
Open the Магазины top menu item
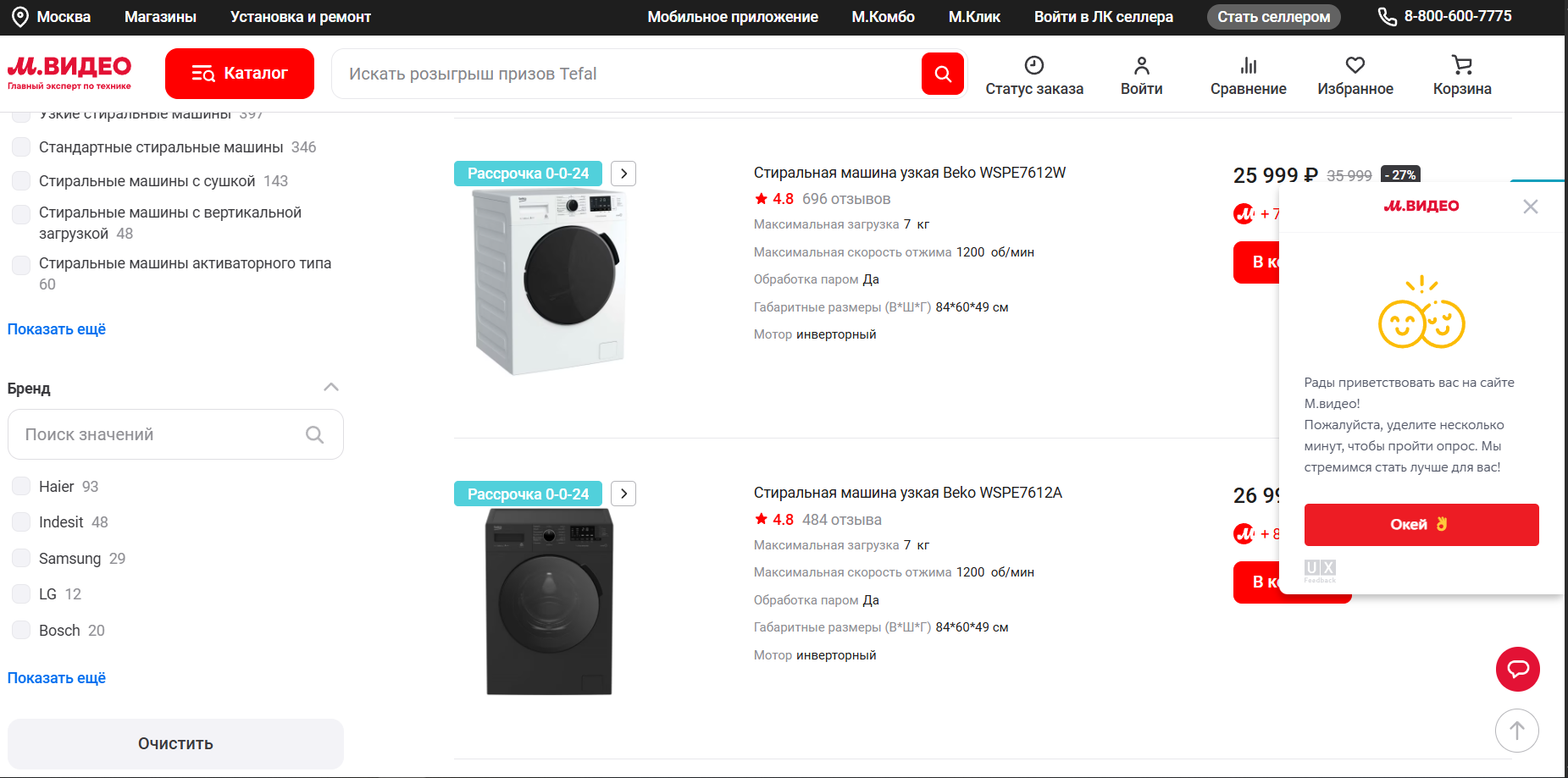point(160,17)
